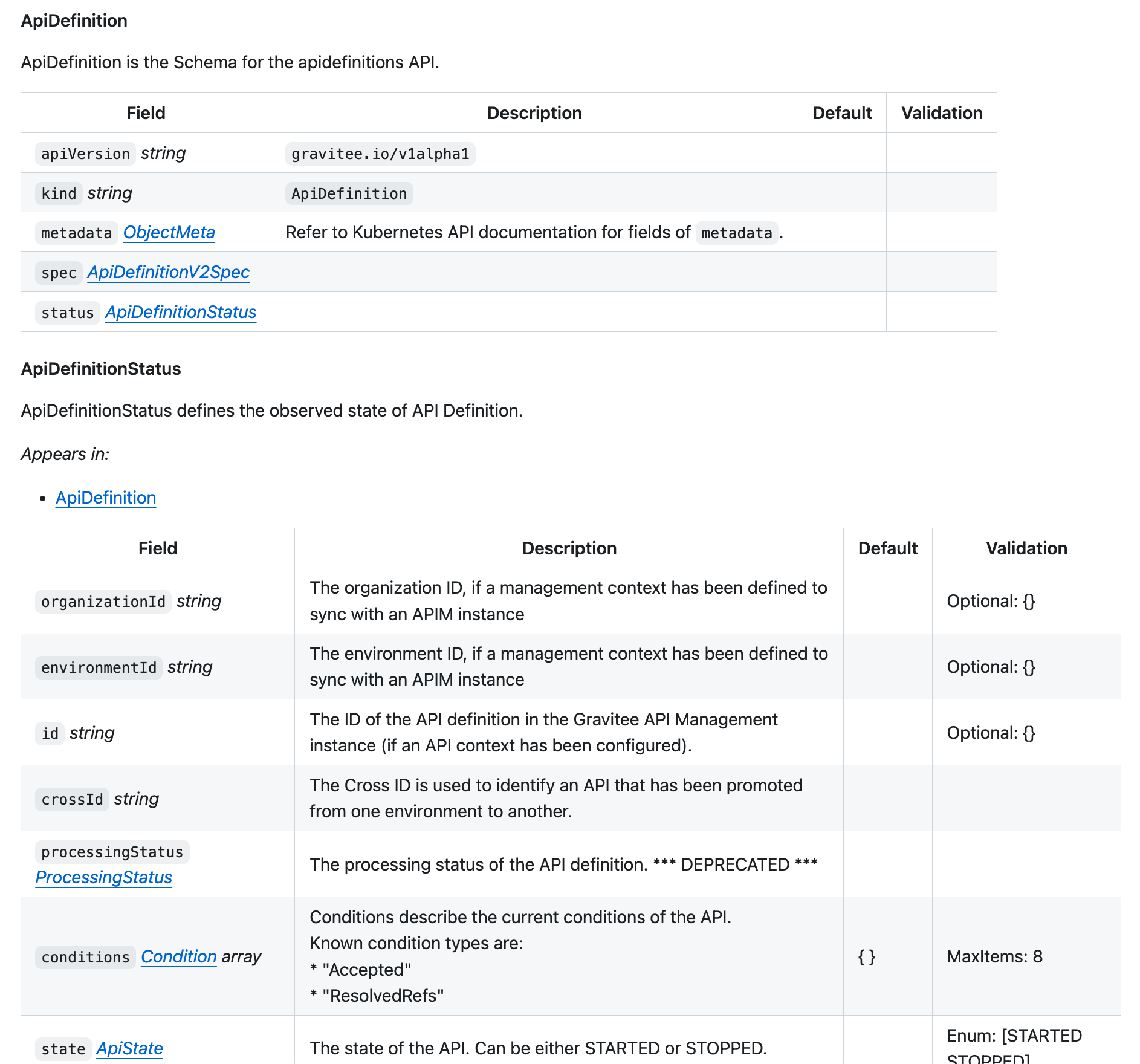Click the environmentId field code label
Image resolution: width=1140 pixels, height=1064 pixels.
point(99,667)
